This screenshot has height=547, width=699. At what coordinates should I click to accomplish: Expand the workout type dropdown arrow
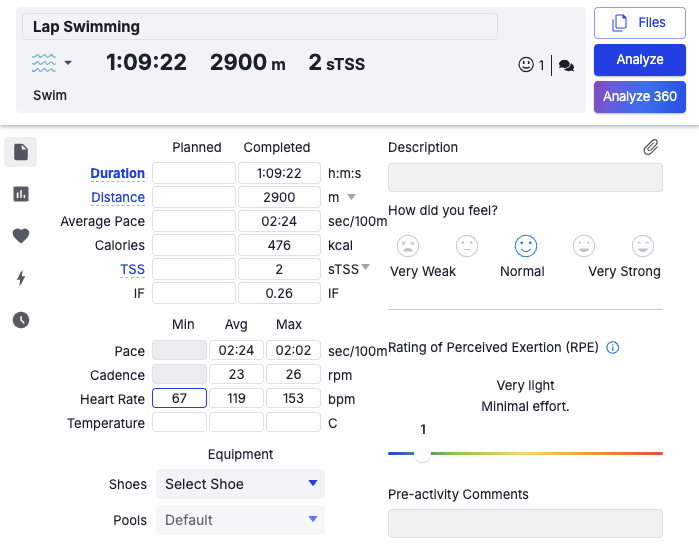[x=68, y=63]
